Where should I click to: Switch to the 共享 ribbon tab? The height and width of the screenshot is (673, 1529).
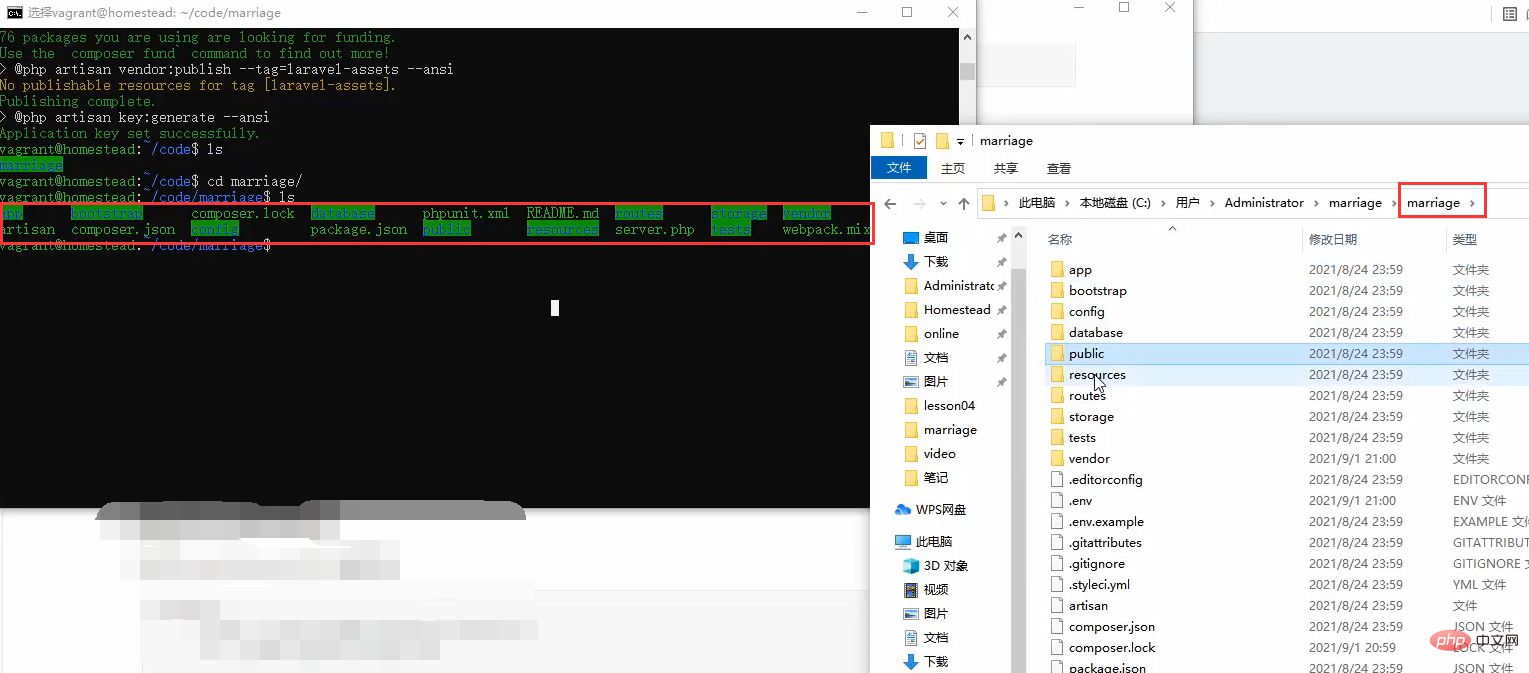click(x=1005, y=168)
